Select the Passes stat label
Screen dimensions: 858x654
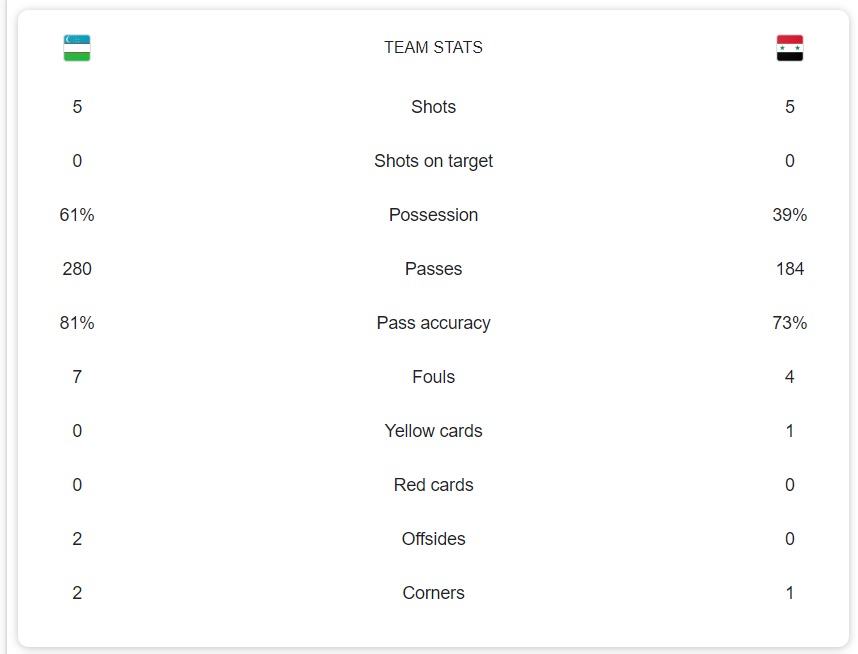(x=433, y=269)
